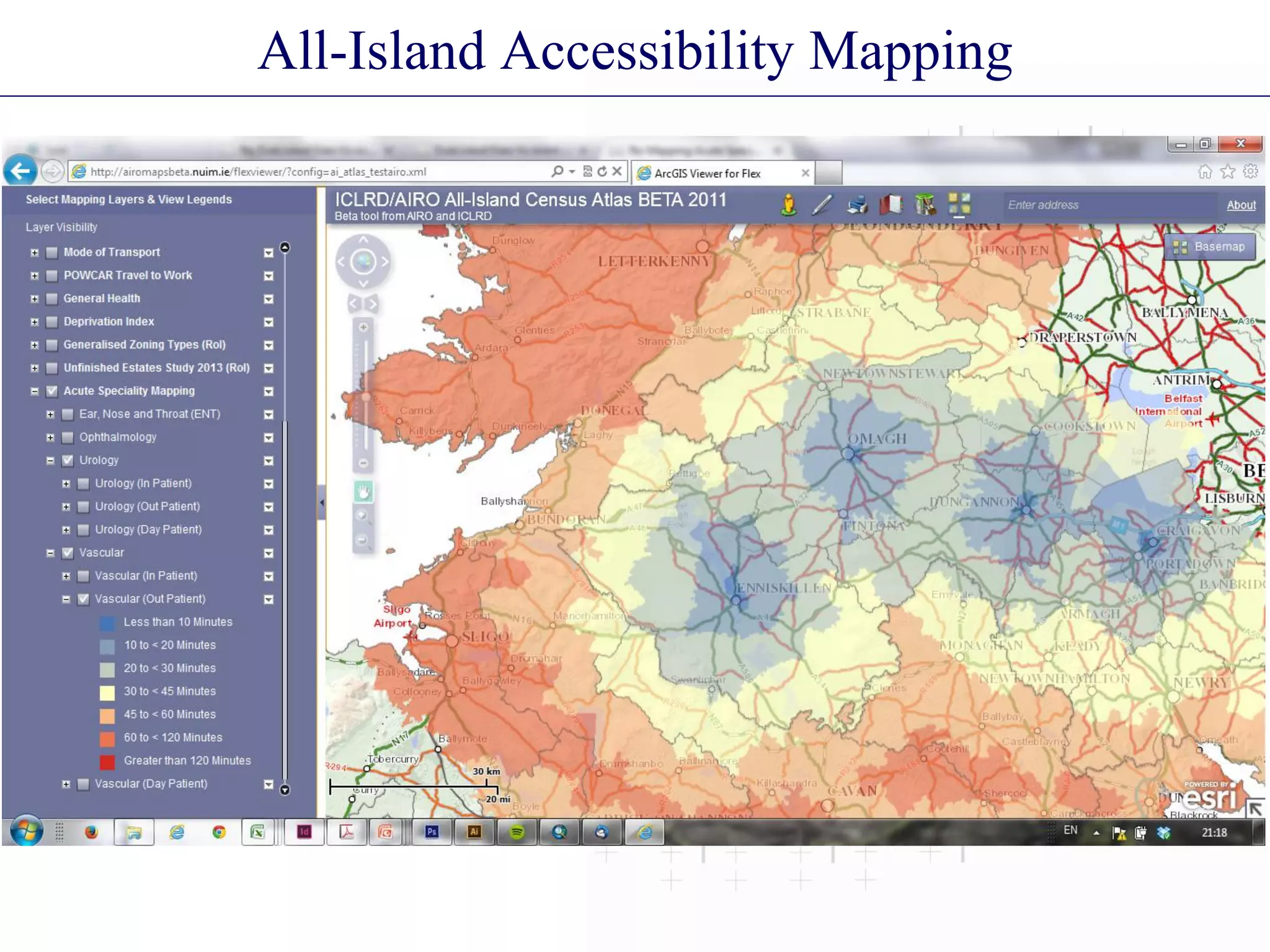The width and height of the screenshot is (1270, 952).
Task: Uncheck the Vascular (Out Patient) layer
Action: pos(84,599)
